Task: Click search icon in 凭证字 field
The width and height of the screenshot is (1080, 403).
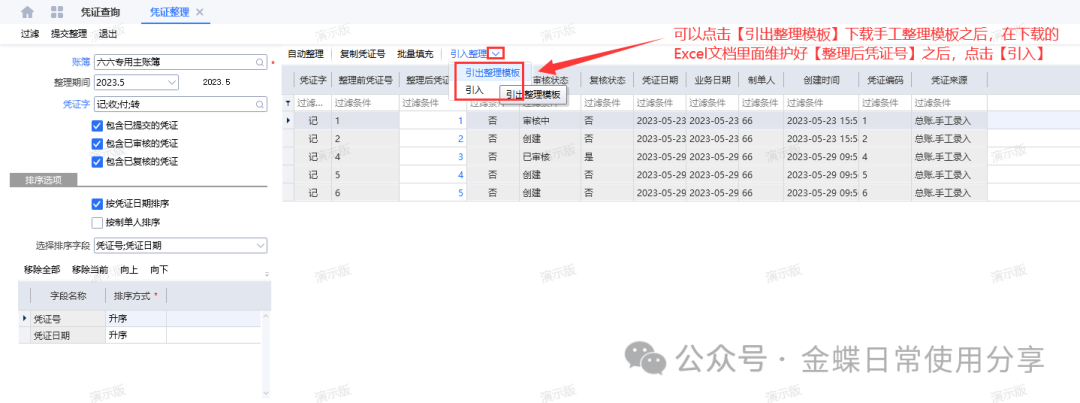Action: pyautogui.click(x=260, y=103)
